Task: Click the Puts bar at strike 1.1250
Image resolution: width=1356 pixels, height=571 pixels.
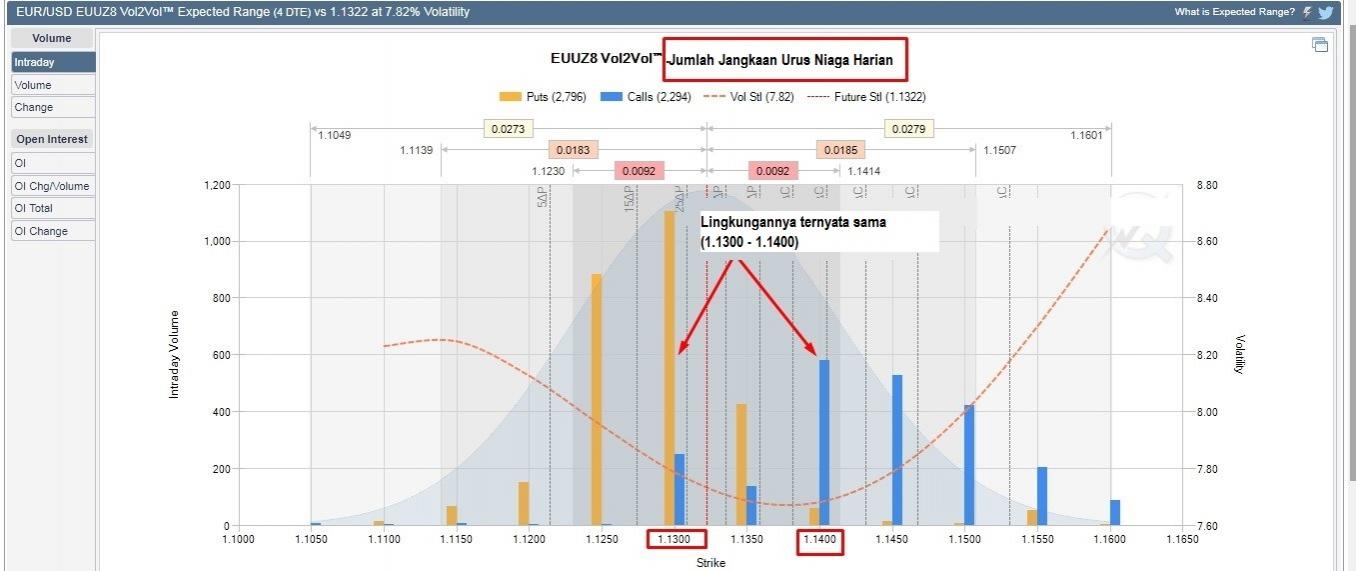Action: 597,400
